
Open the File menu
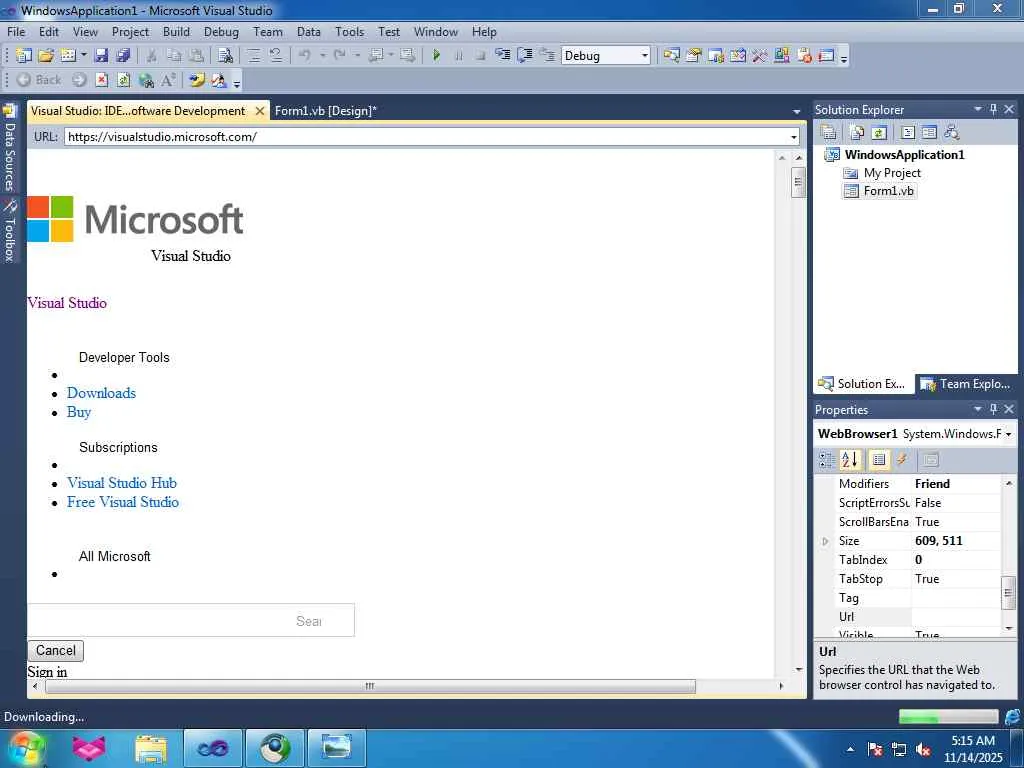coord(16,31)
